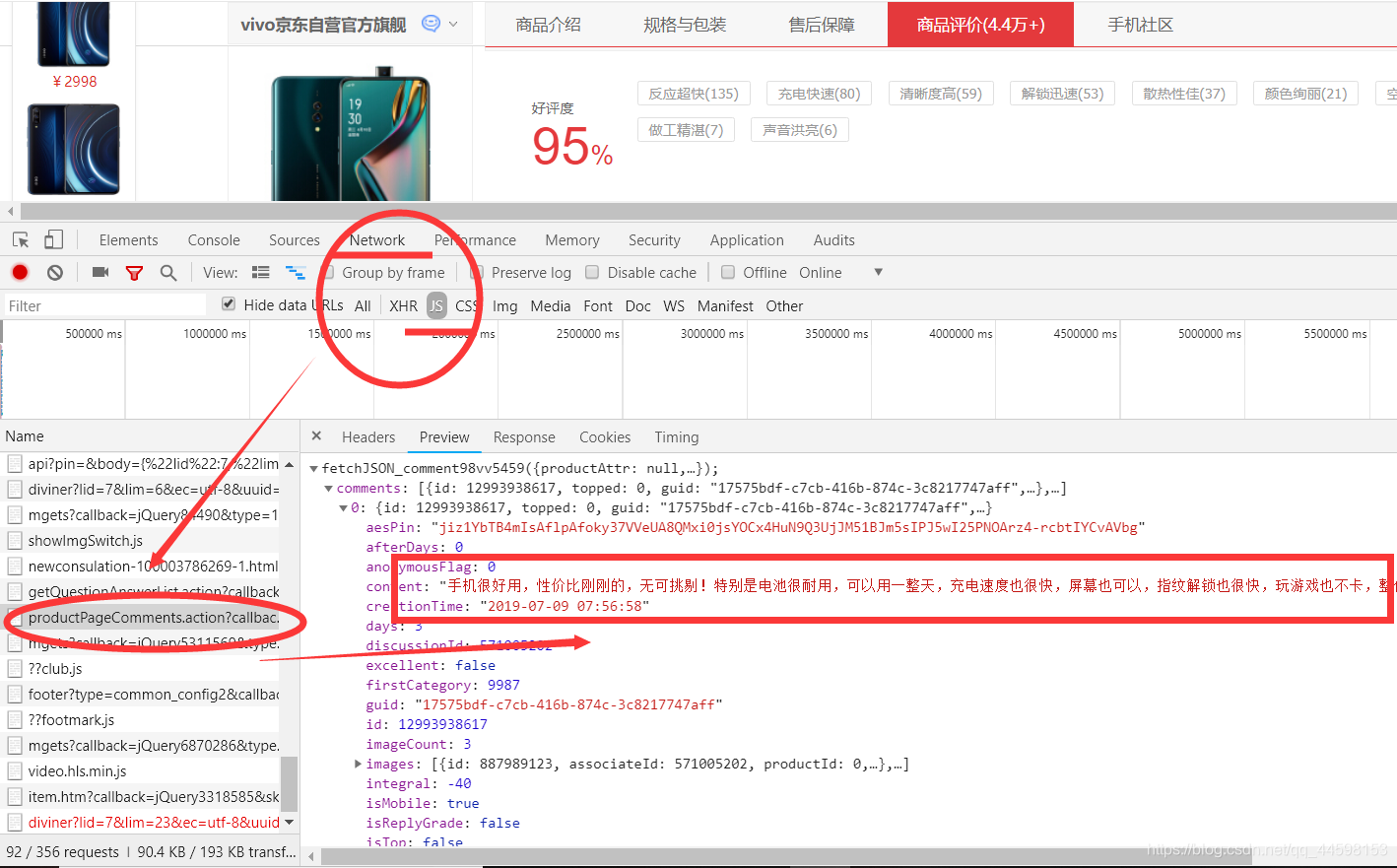Click file icon of ??footmark.js

[x=15, y=719]
